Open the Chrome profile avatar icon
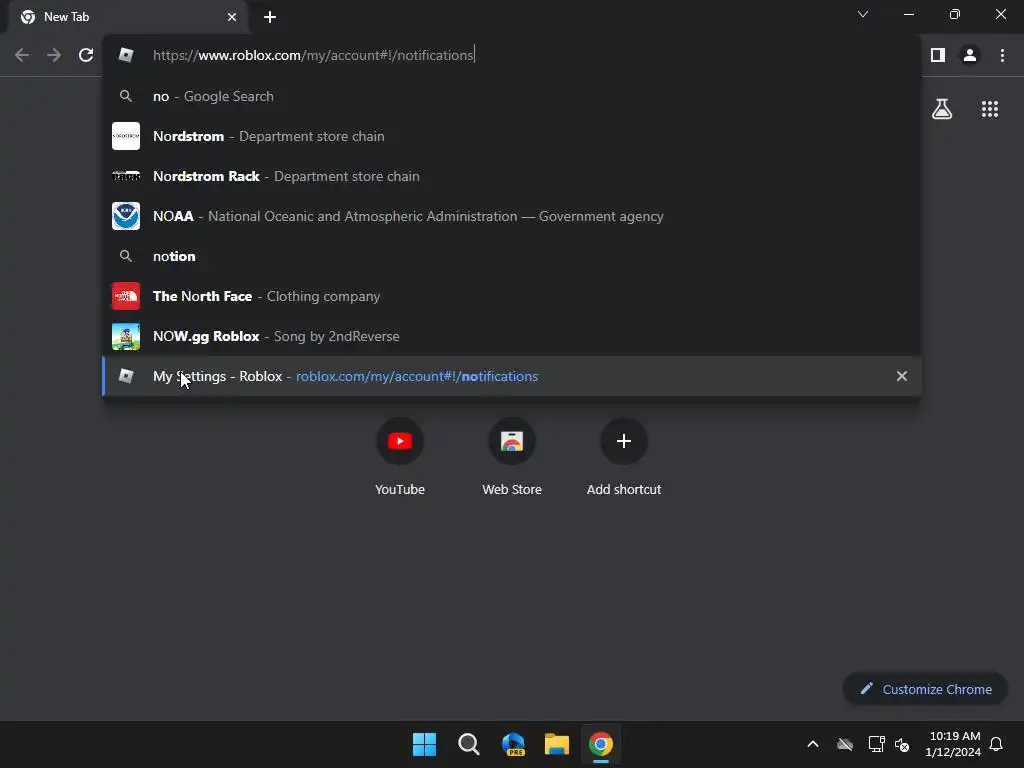Image resolution: width=1024 pixels, height=768 pixels. (970, 55)
